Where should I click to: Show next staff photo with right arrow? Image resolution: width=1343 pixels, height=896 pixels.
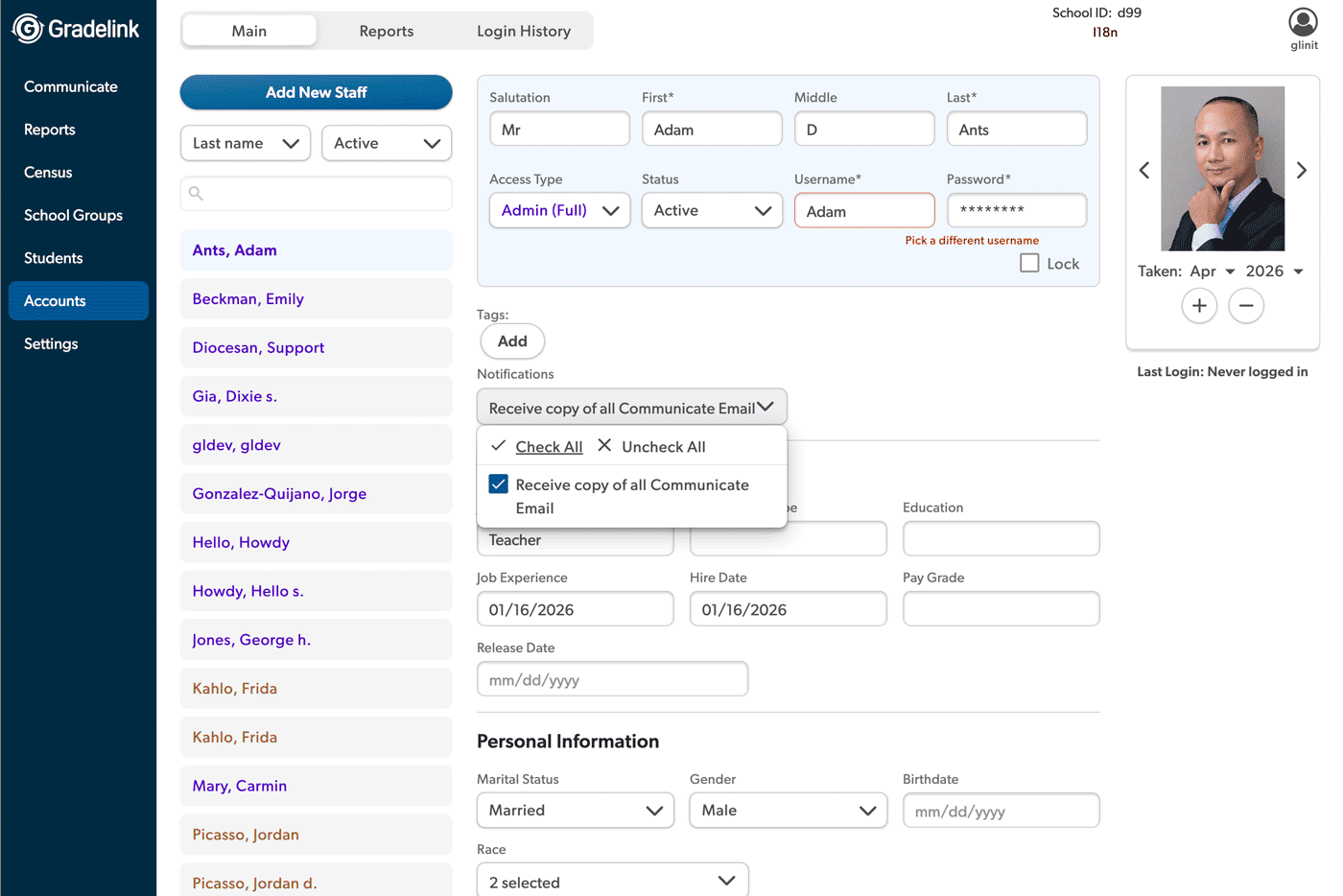[x=1301, y=171]
